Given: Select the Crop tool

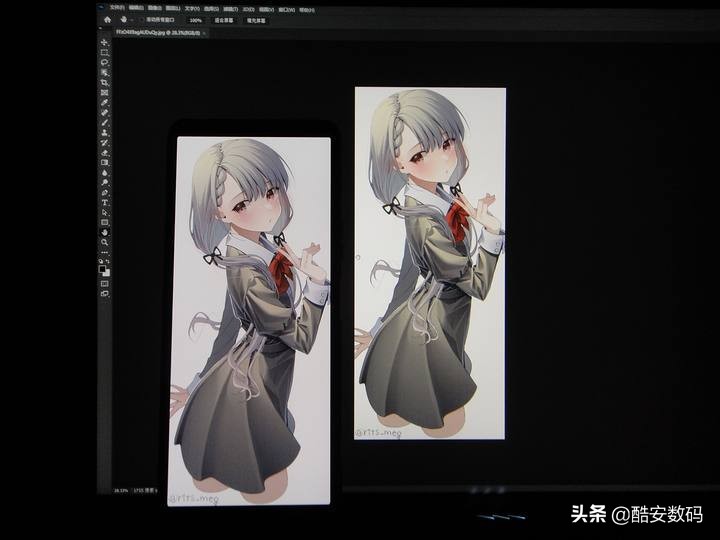Looking at the screenshot, I should click(x=104, y=83).
